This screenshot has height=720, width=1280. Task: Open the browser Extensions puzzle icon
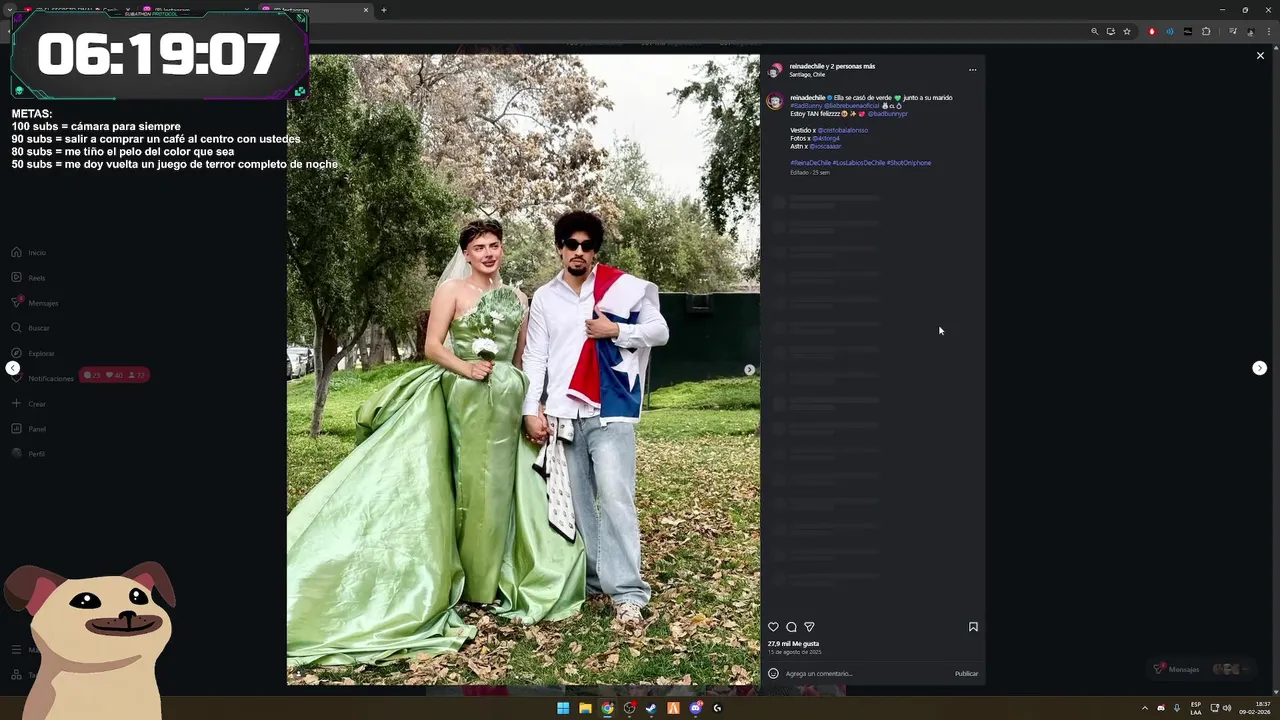pyautogui.click(x=1206, y=31)
